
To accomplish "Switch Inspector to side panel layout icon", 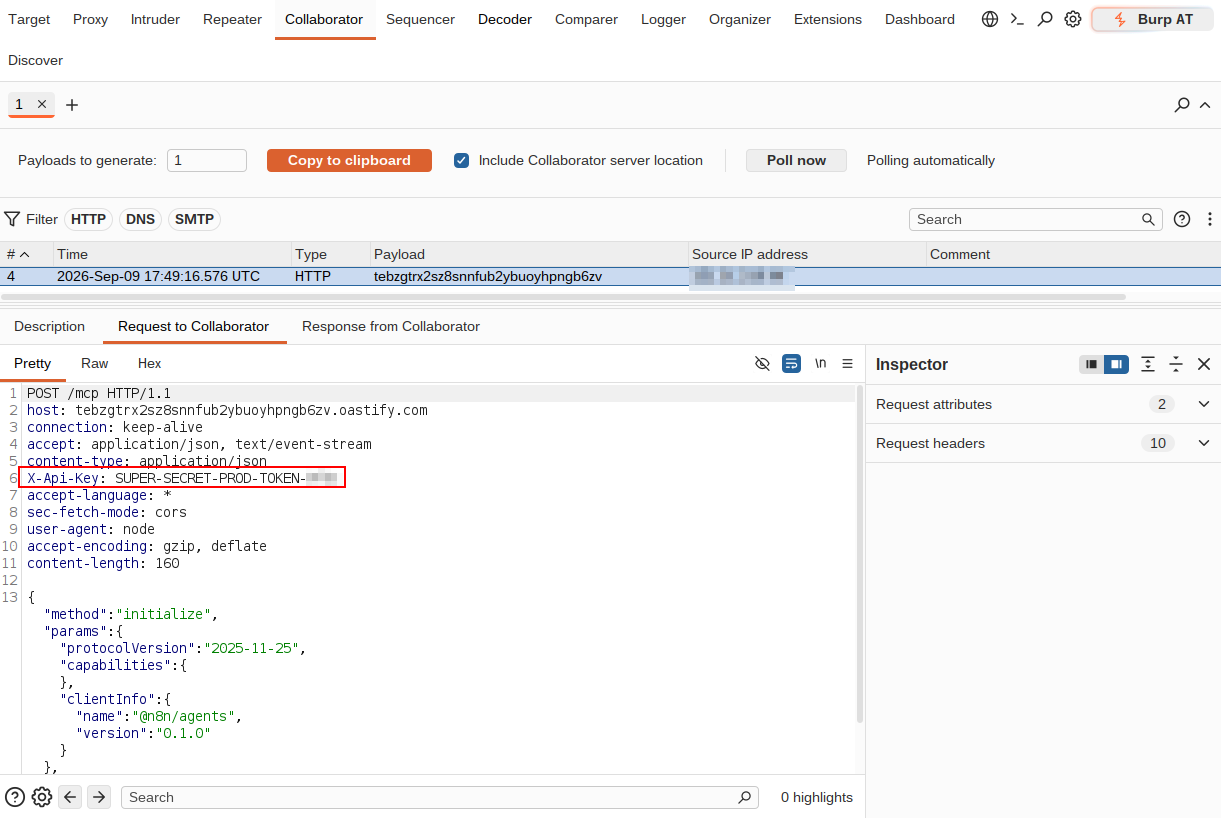I will click(x=1116, y=364).
